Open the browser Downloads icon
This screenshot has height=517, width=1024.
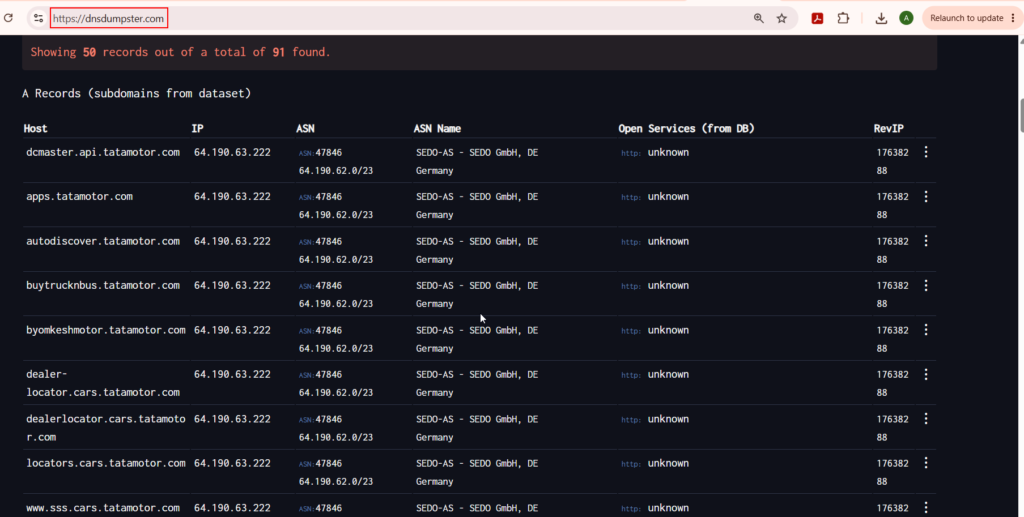pyautogui.click(x=881, y=18)
